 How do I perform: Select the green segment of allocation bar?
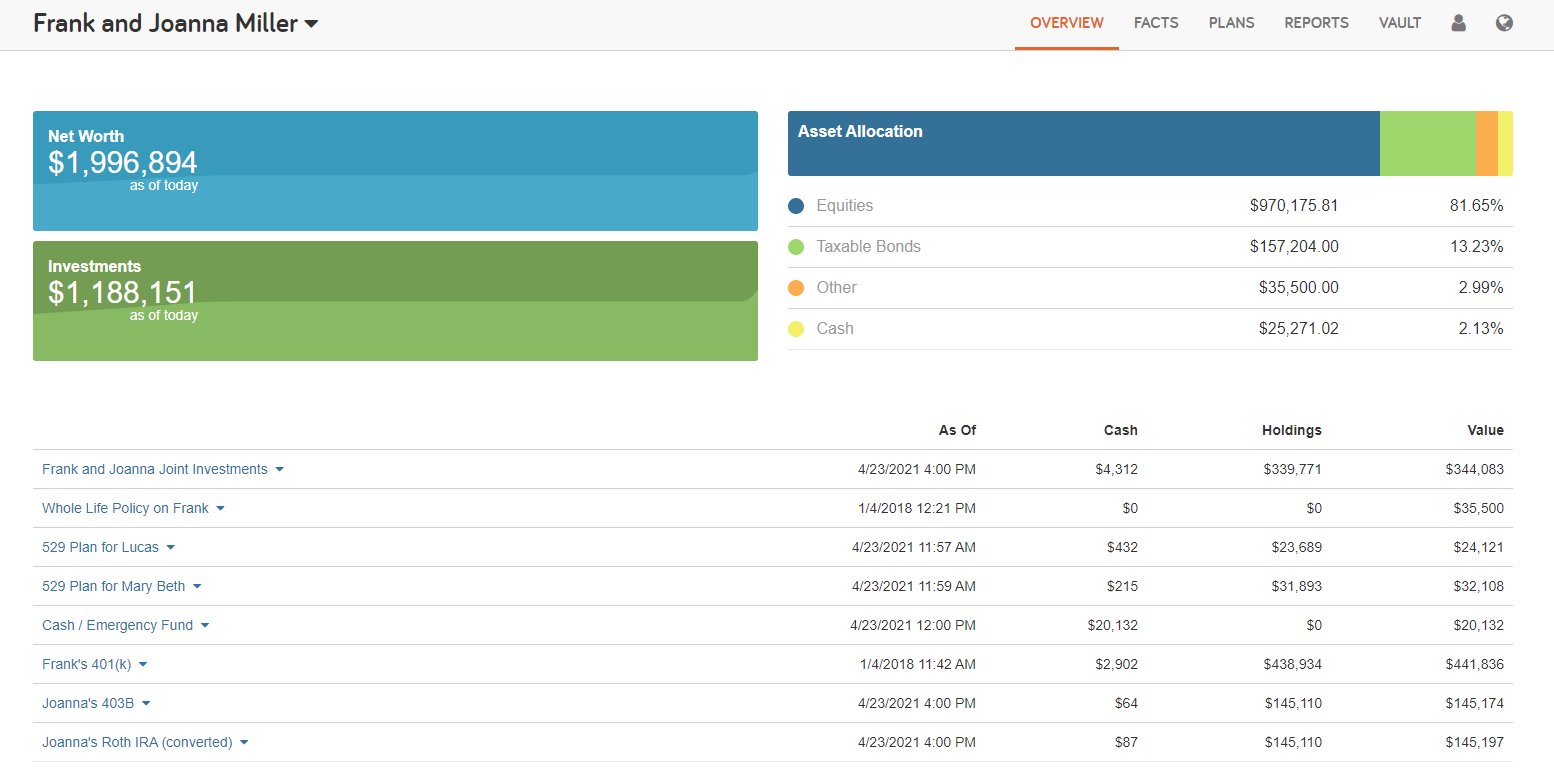(x=1428, y=143)
